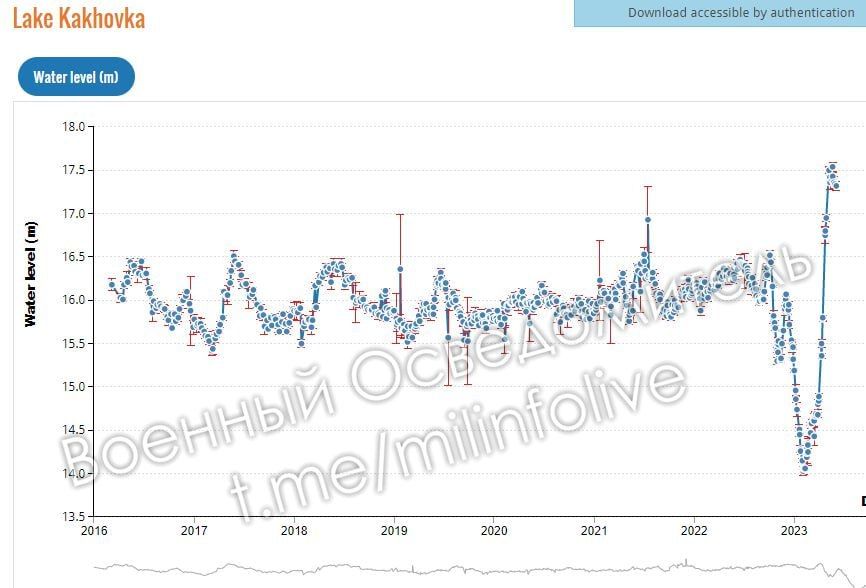Click the Lake Kakhovka title

pos(78,18)
